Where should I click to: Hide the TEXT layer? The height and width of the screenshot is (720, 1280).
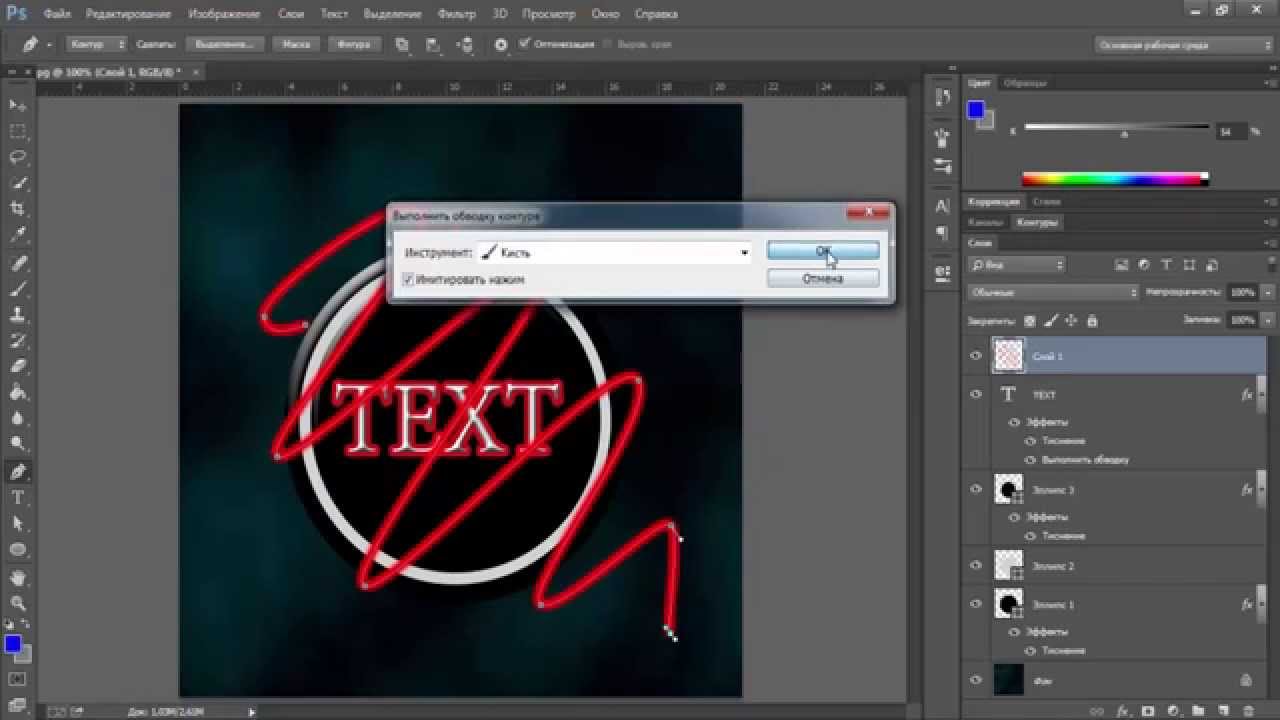pos(976,394)
